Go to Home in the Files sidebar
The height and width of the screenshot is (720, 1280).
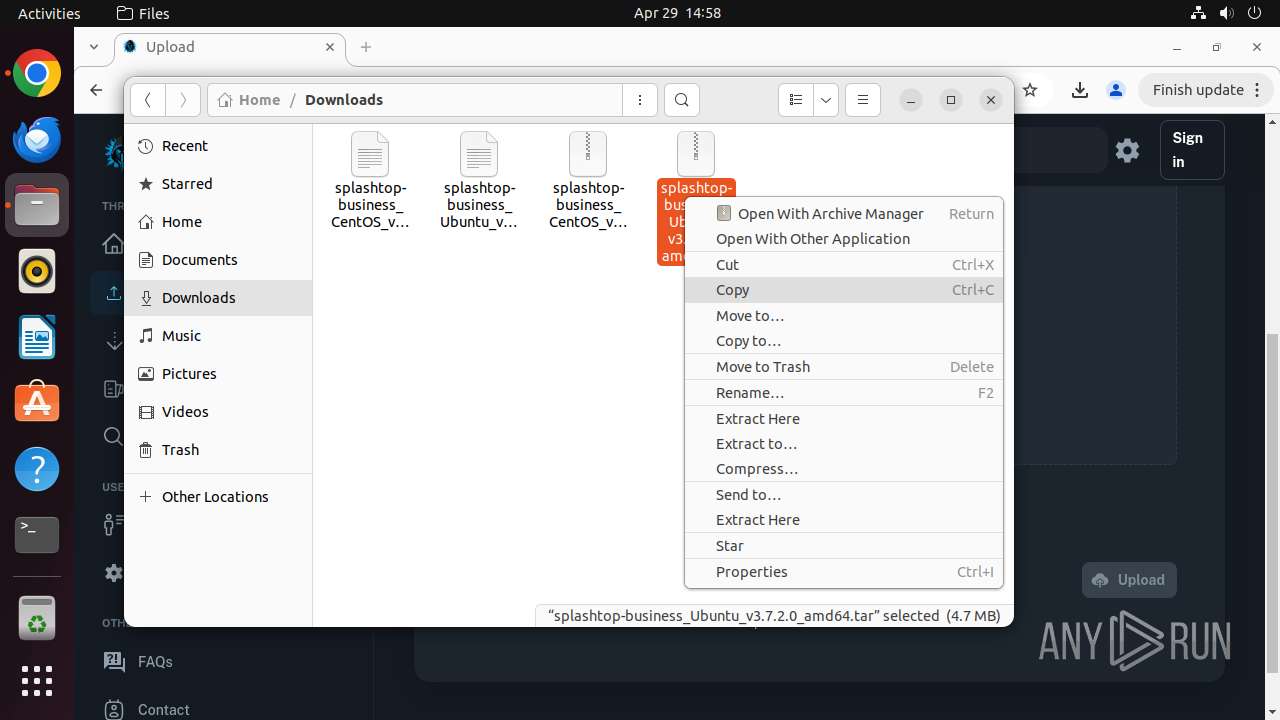coord(218,222)
